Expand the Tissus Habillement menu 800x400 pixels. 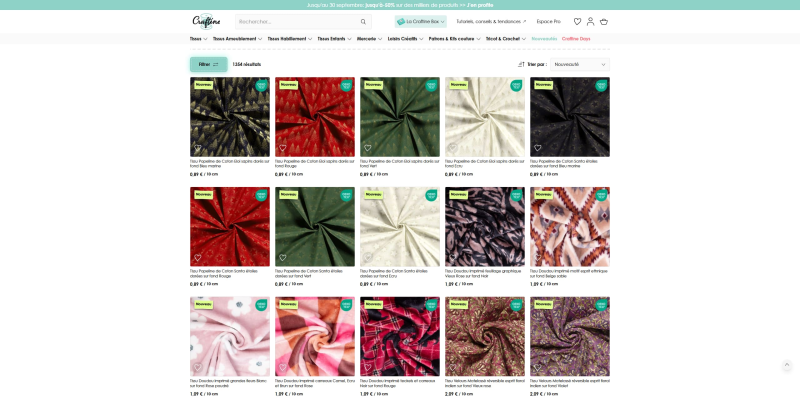[290, 39]
